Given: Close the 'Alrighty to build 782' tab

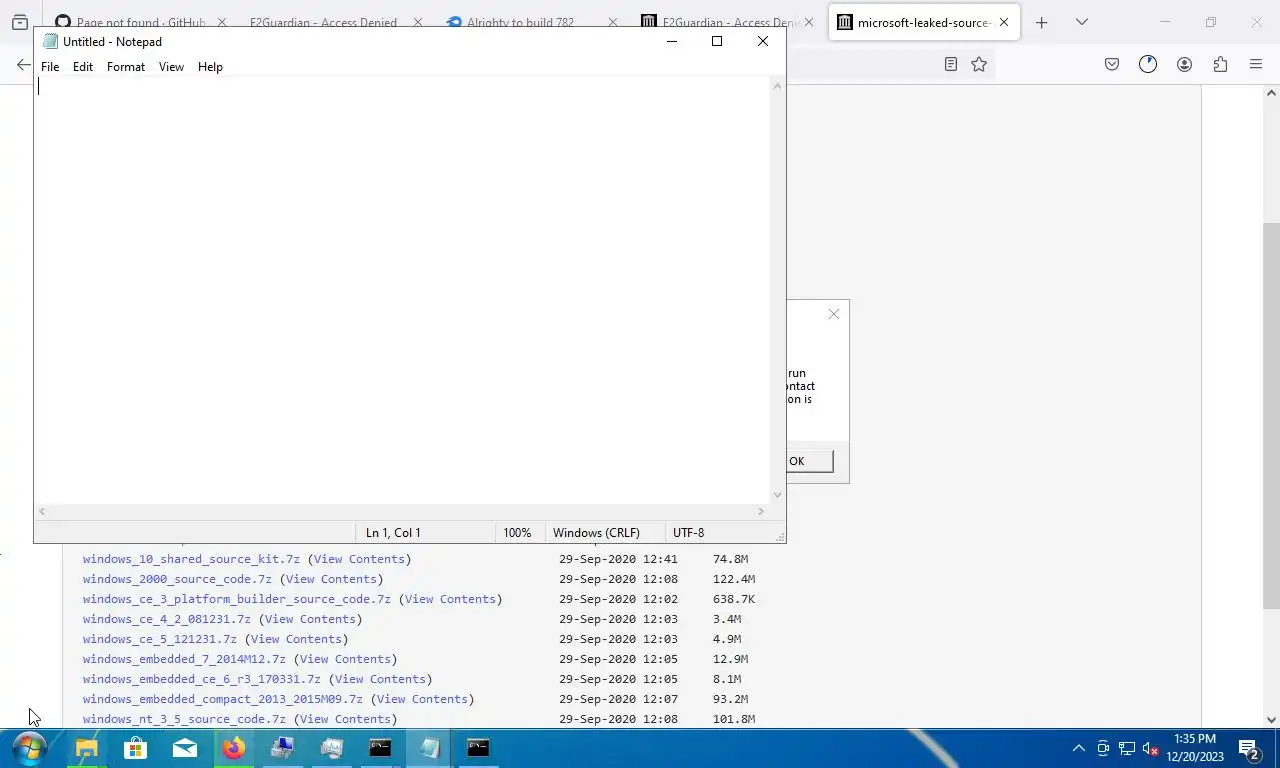Looking at the screenshot, I should (613, 22).
